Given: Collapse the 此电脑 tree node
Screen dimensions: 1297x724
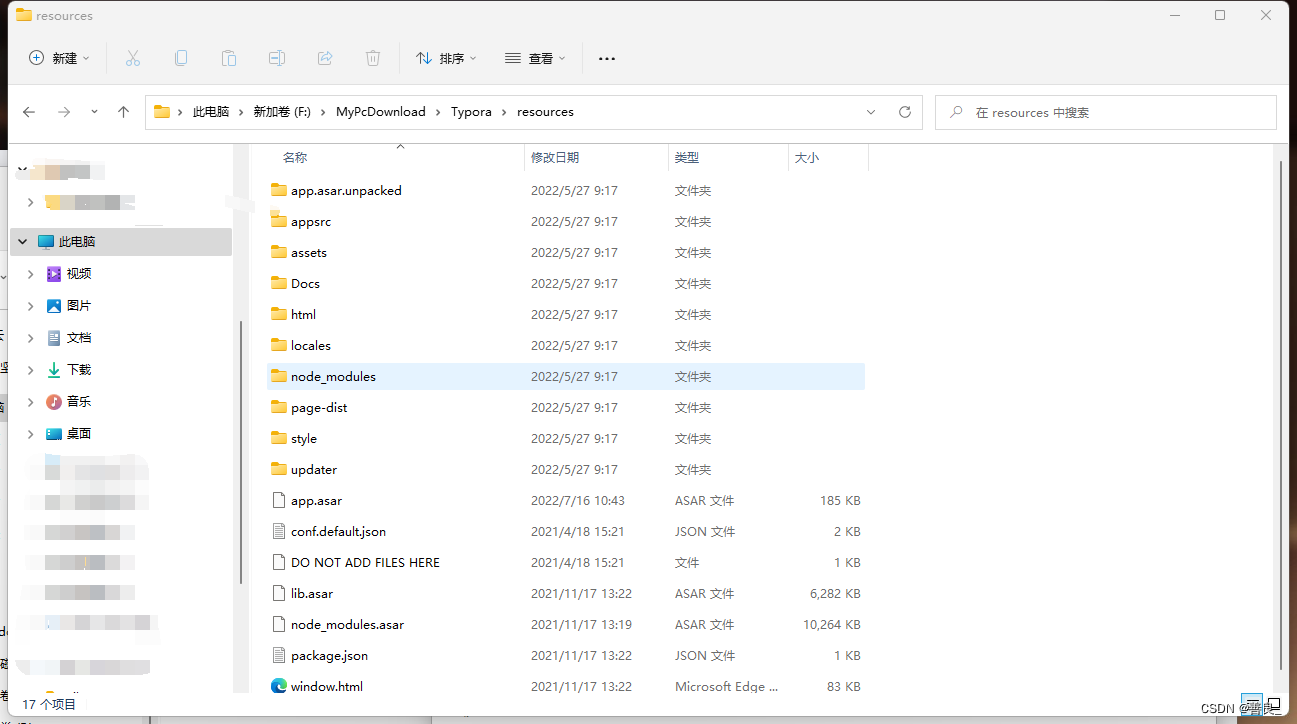Looking at the screenshot, I should point(23,241).
